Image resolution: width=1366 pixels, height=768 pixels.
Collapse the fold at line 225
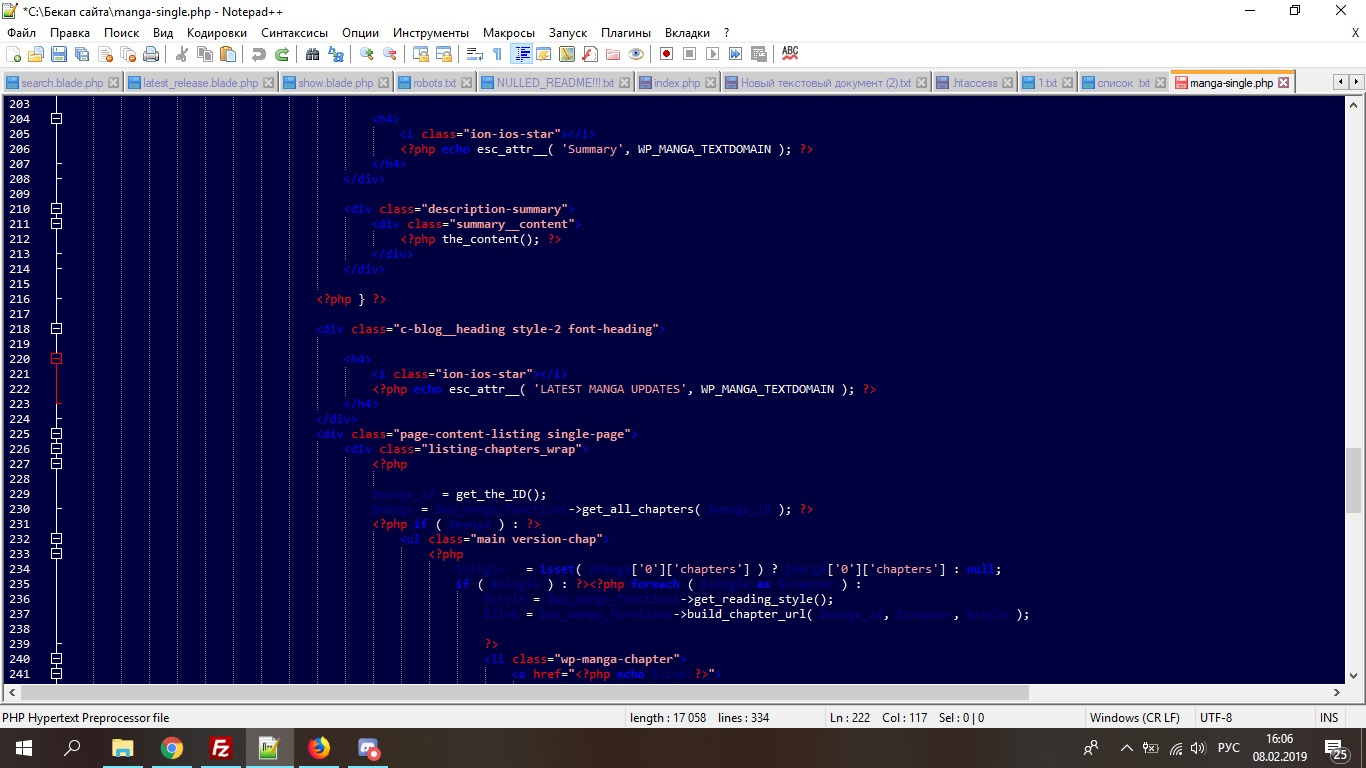(56, 434)
